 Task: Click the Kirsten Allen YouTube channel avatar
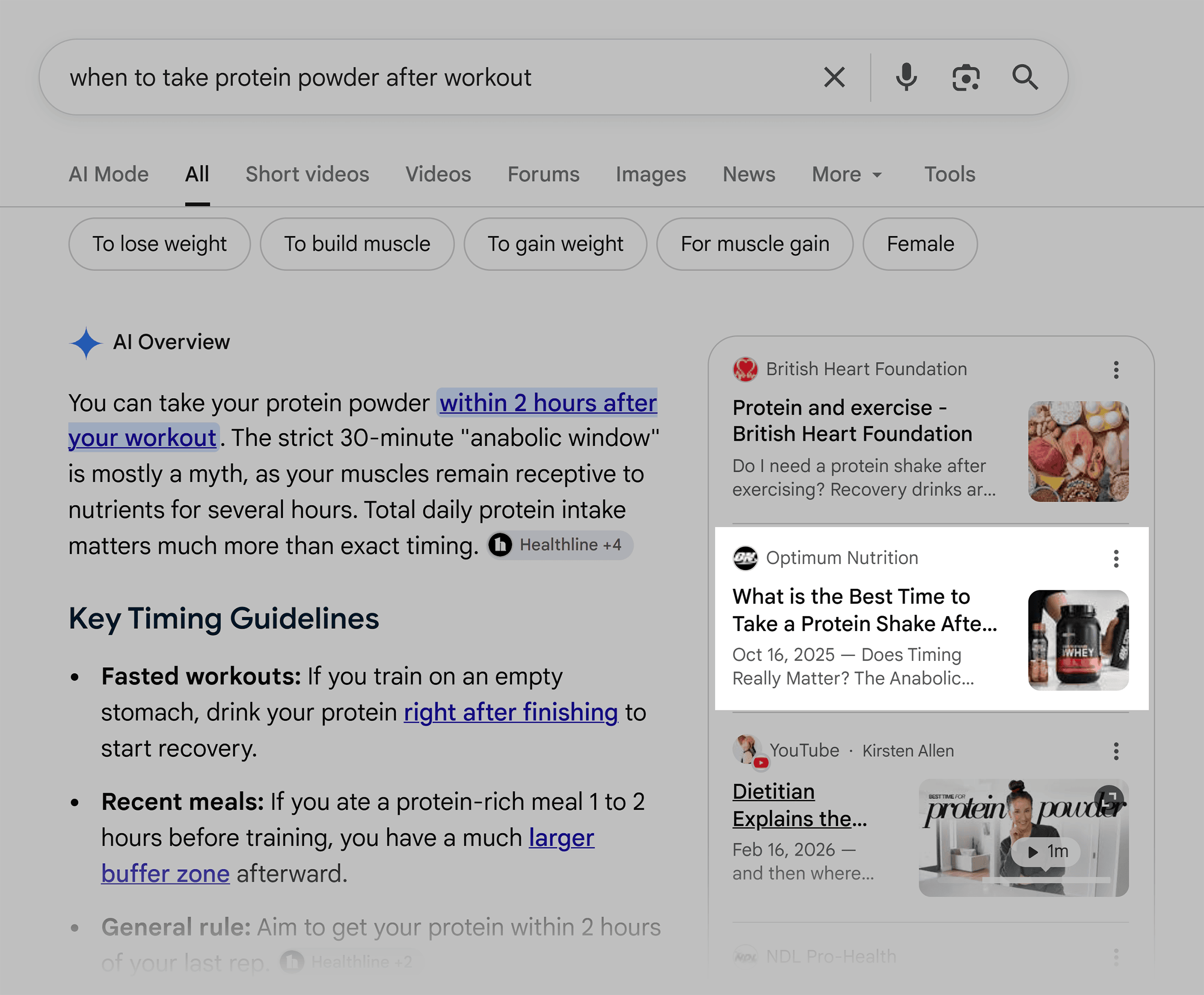click(x=747, y=750)
